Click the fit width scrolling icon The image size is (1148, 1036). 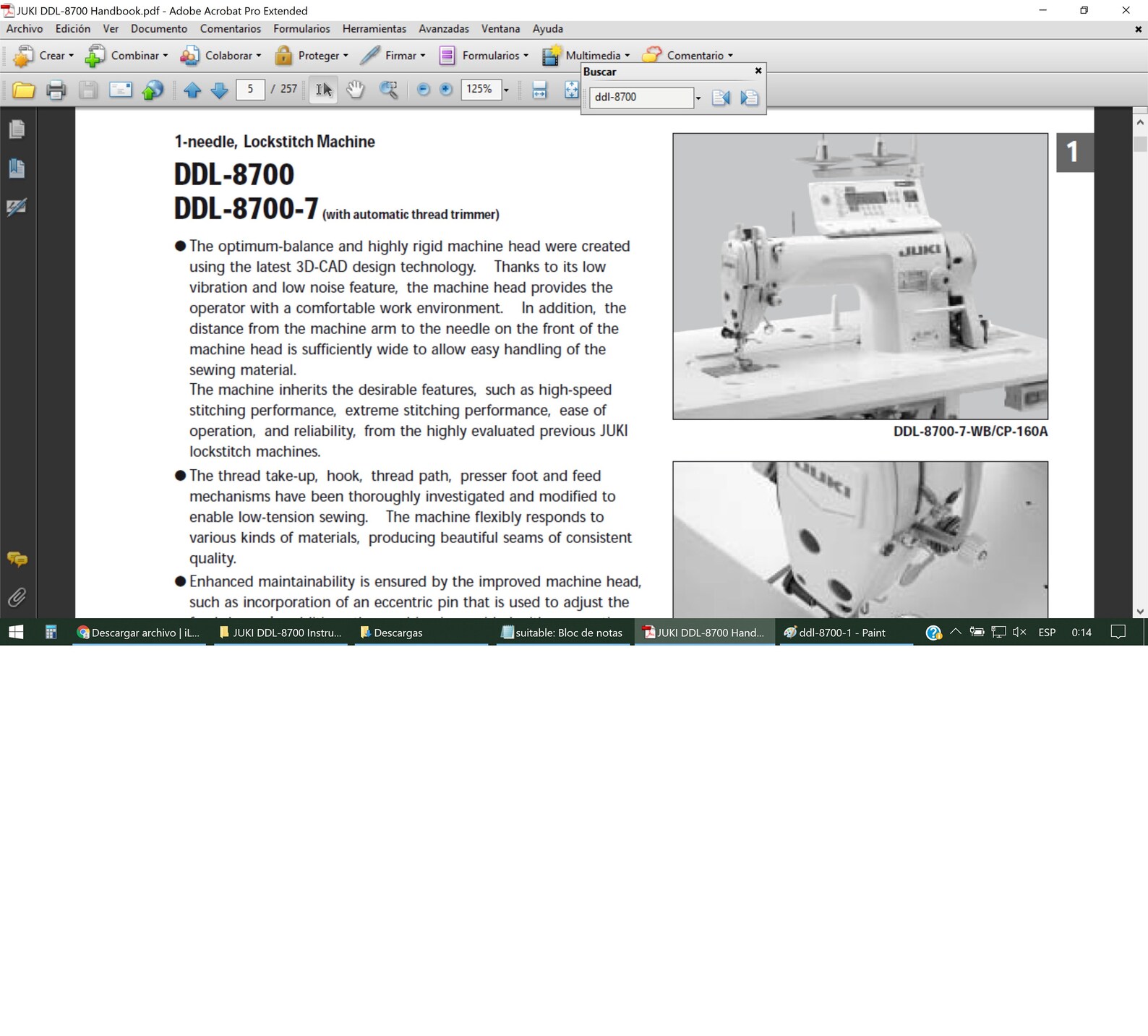pyautogui.click(x=539, y=90)
